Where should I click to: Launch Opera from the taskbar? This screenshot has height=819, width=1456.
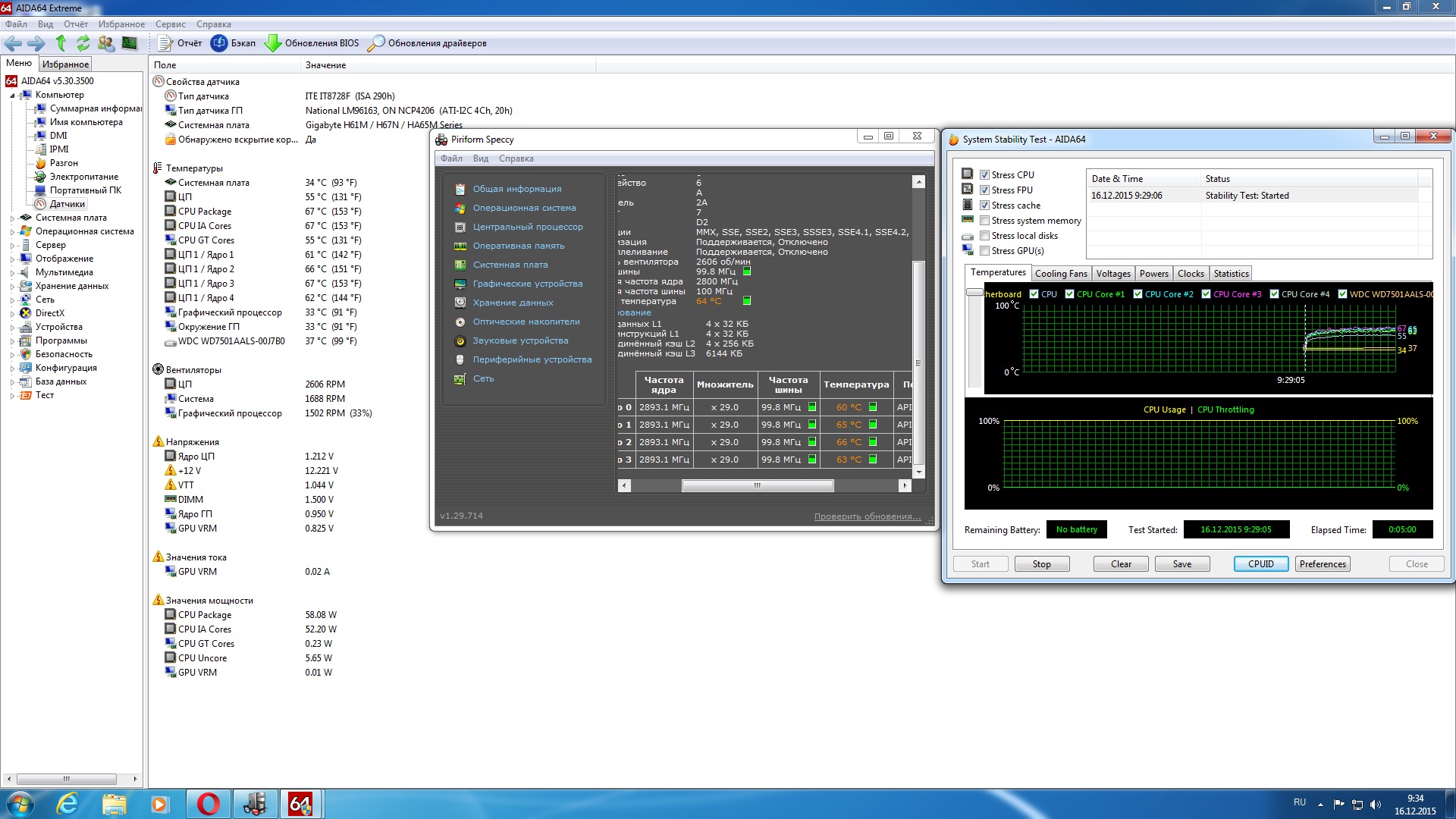208,804
